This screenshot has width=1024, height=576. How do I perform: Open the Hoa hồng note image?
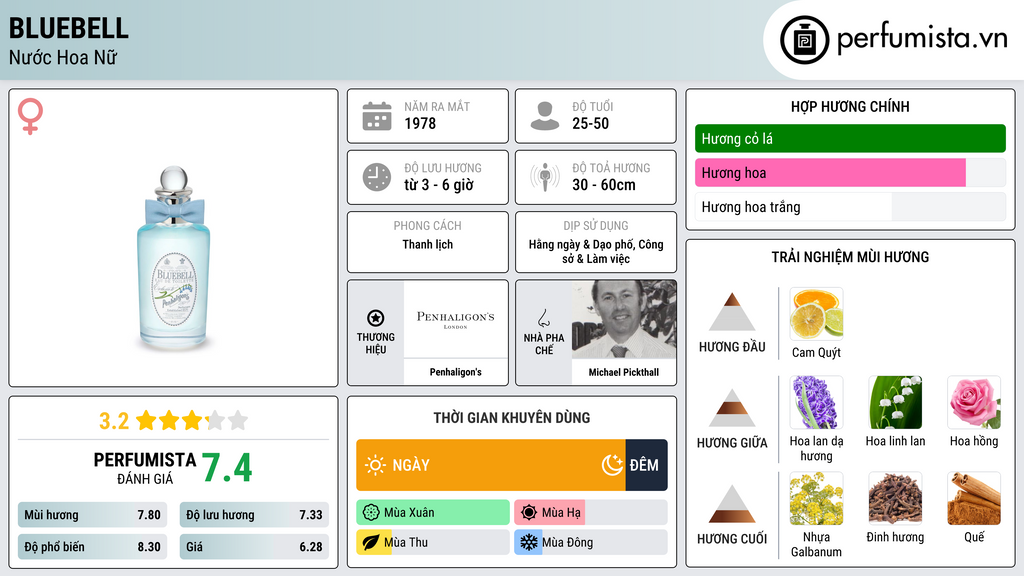[974, 402]
